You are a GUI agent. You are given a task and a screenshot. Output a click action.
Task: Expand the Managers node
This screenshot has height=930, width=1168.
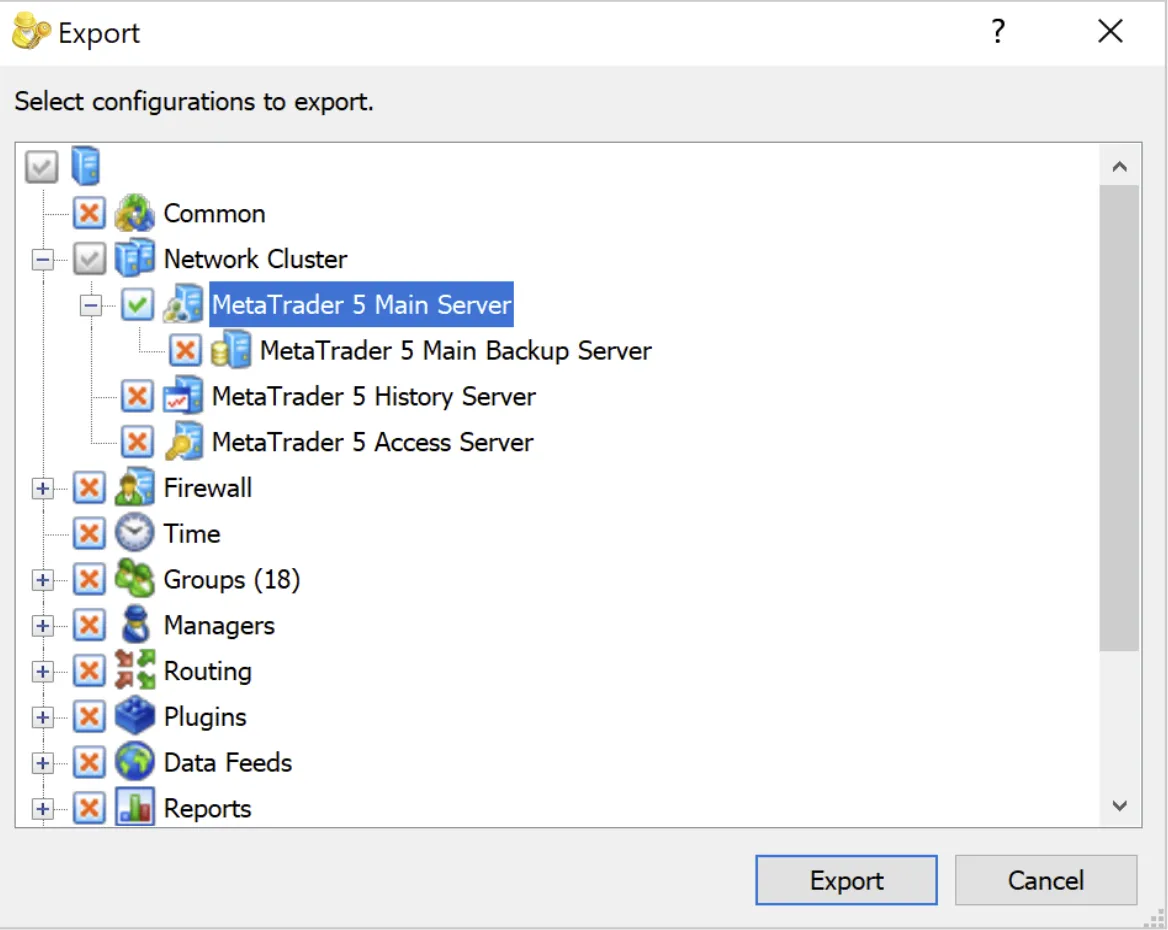tap(42, 626)
